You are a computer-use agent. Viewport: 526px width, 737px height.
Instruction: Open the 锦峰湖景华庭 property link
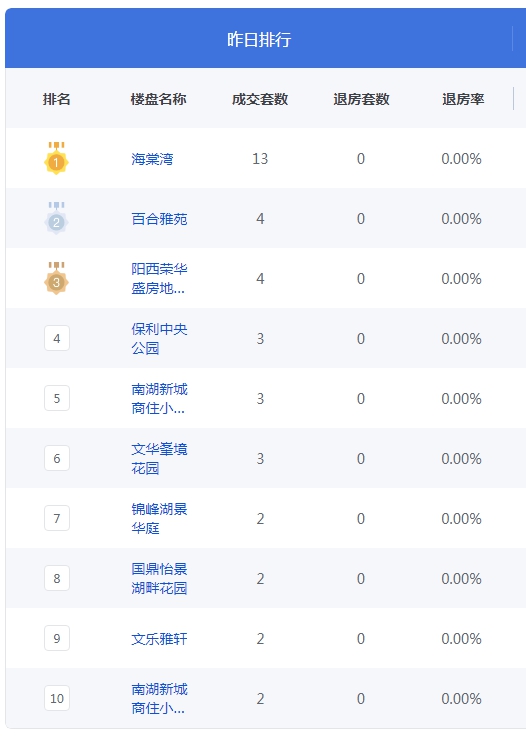pos(159,518)
